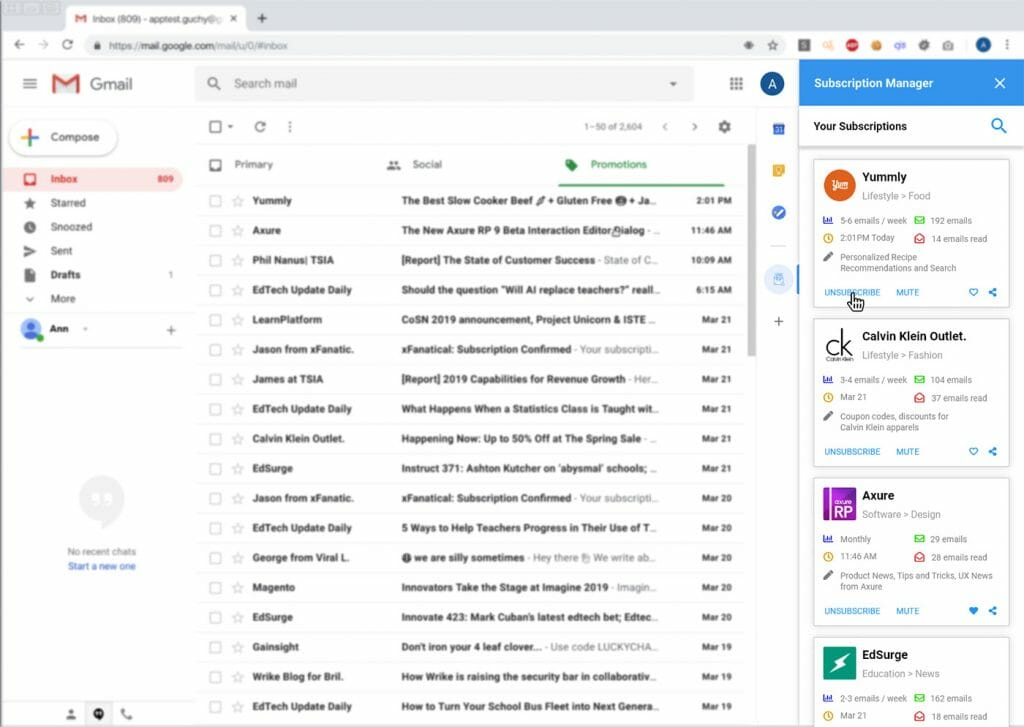Open the Subscription Manager add-on icon in side rail

point(778,280)
